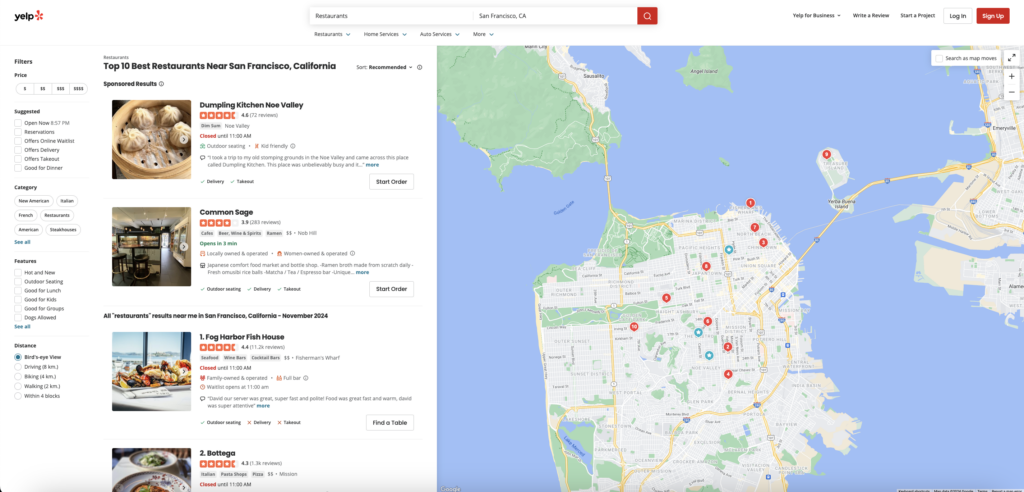Click the San Francisco, CA location field
The width and height of the screenshot is (1024, 492).
(554, 16)
